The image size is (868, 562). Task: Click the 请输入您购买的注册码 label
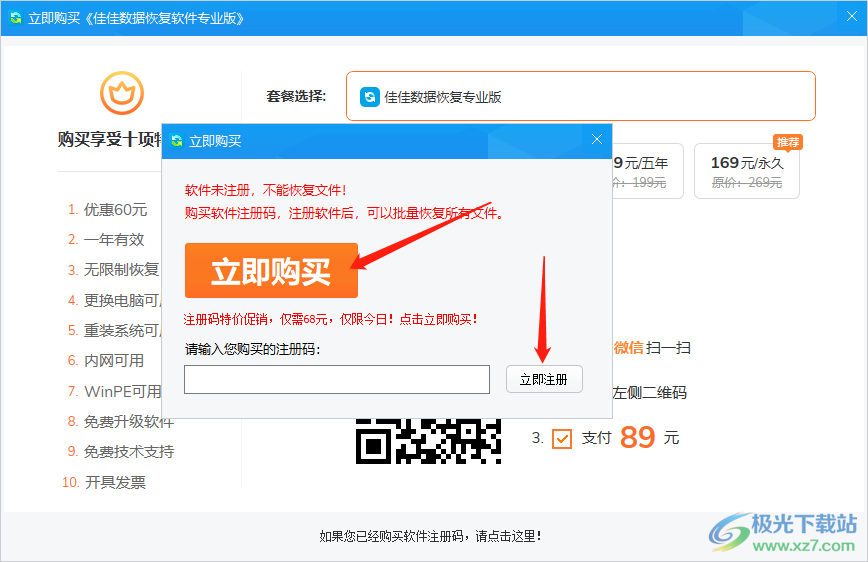pyautogui.click(x=252, y=349)
